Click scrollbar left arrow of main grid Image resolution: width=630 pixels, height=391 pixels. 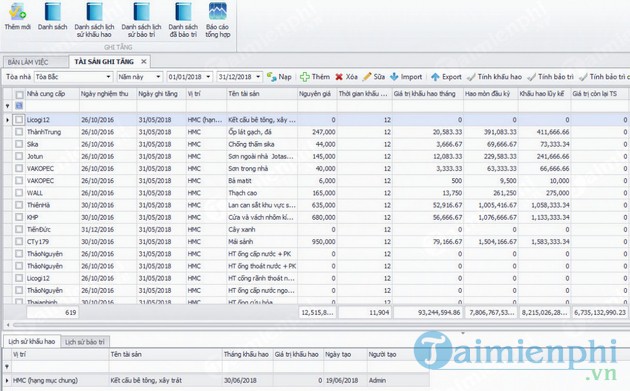tap(8, 324)
